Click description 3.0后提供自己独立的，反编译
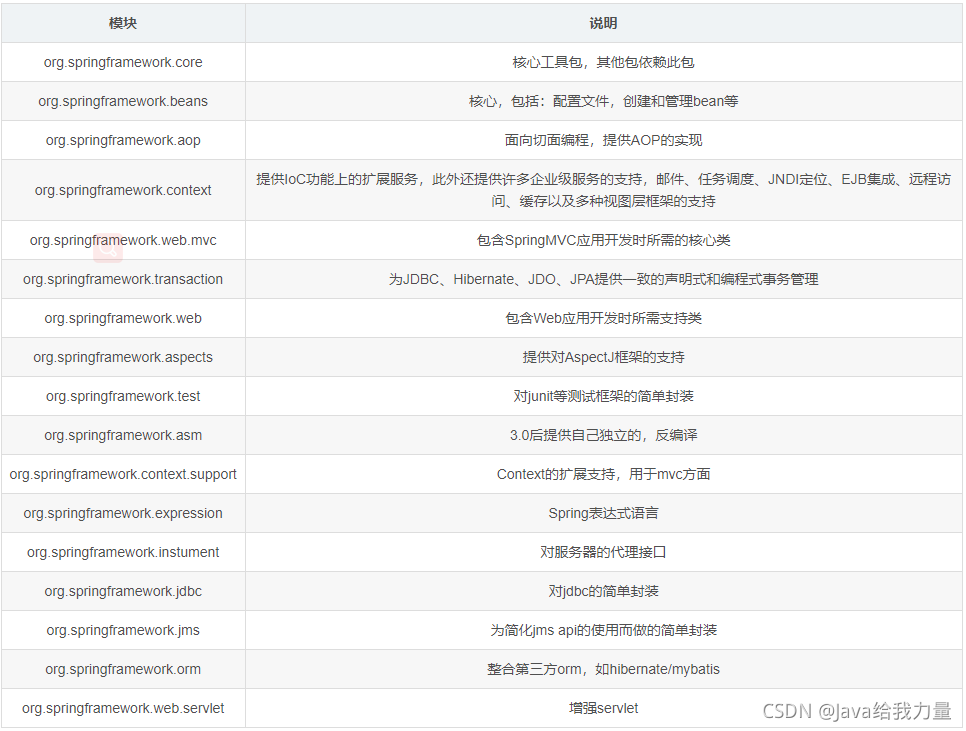 603,435
